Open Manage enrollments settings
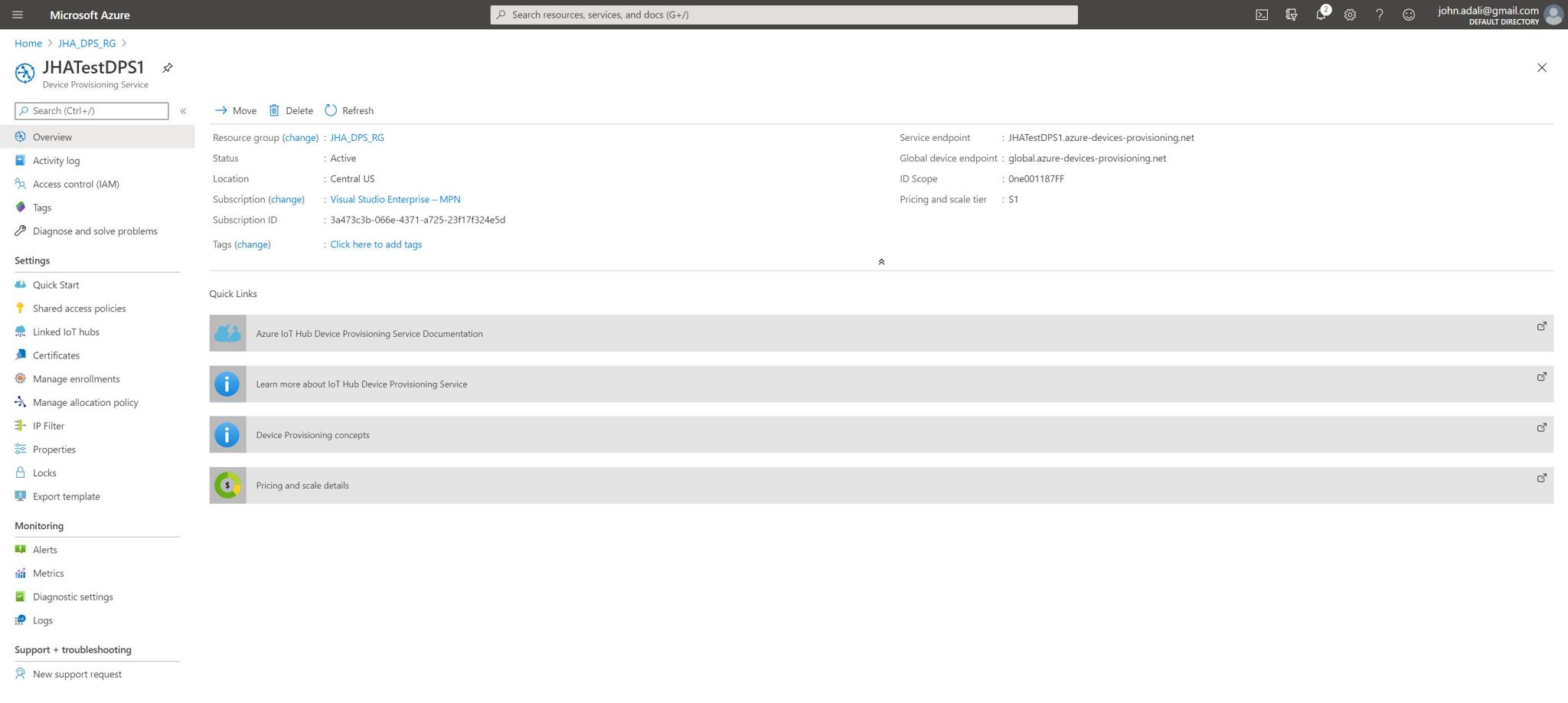Viewport: 1568px width, 703px height. 76,378
